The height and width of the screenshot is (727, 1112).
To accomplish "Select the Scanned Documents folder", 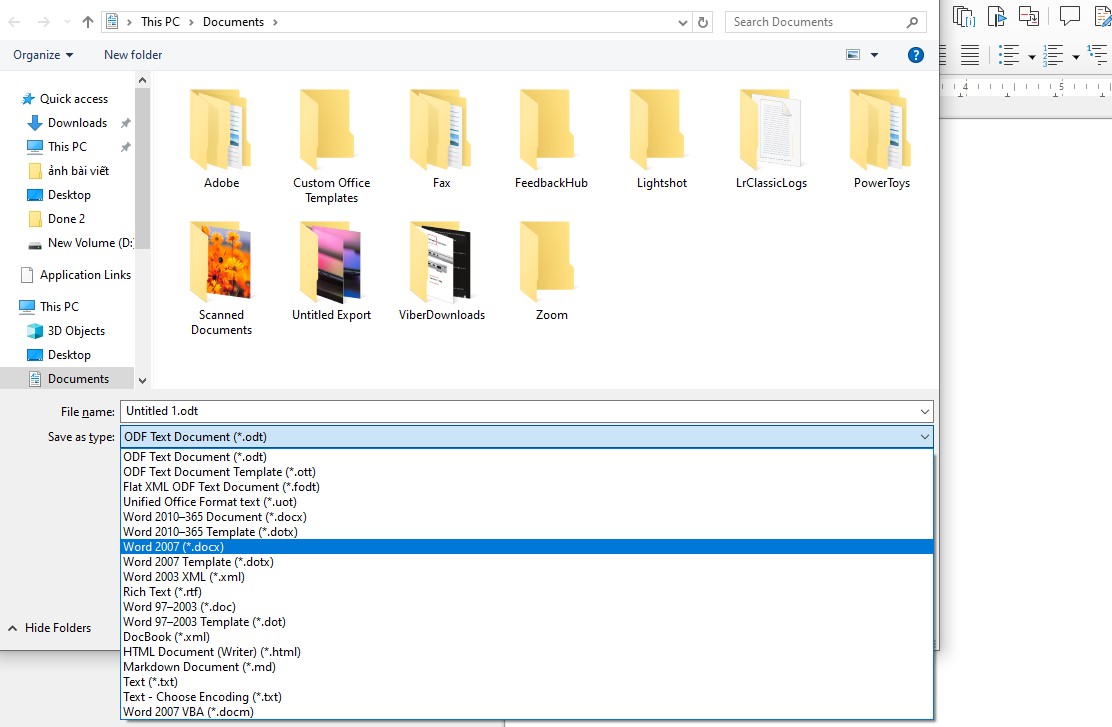I will point(221,278).
